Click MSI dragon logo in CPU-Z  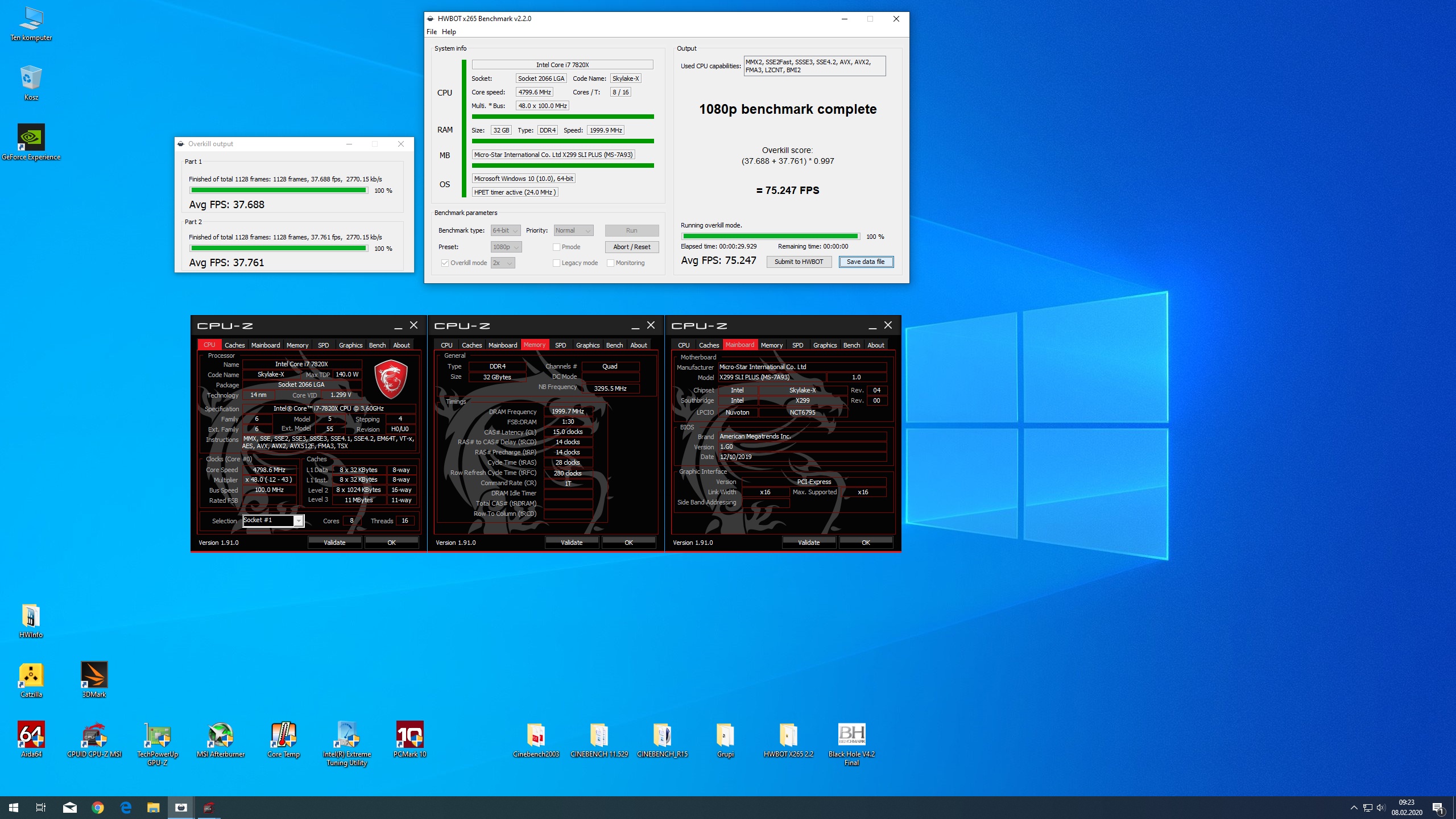[391, 379]
